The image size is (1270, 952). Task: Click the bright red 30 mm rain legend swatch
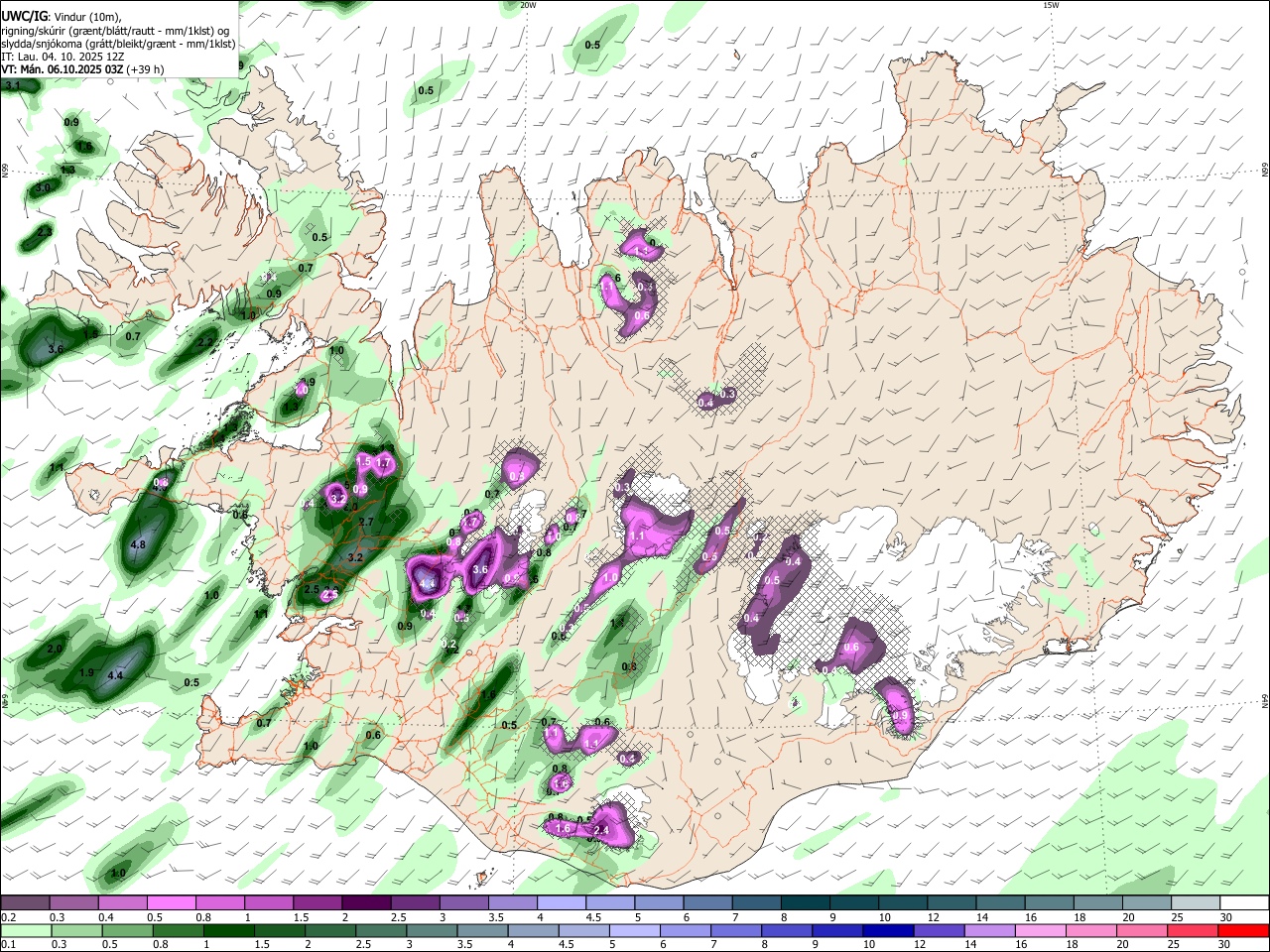1243,930
